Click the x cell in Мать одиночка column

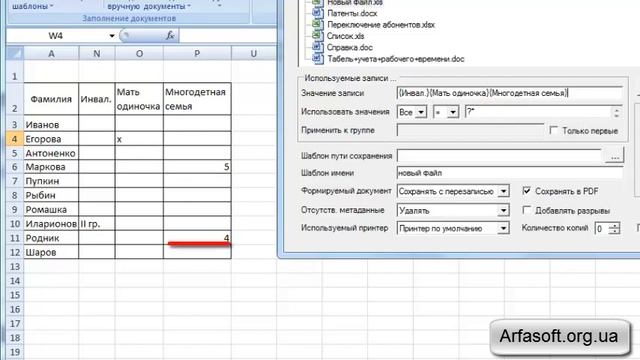click(x=139, y=139)
